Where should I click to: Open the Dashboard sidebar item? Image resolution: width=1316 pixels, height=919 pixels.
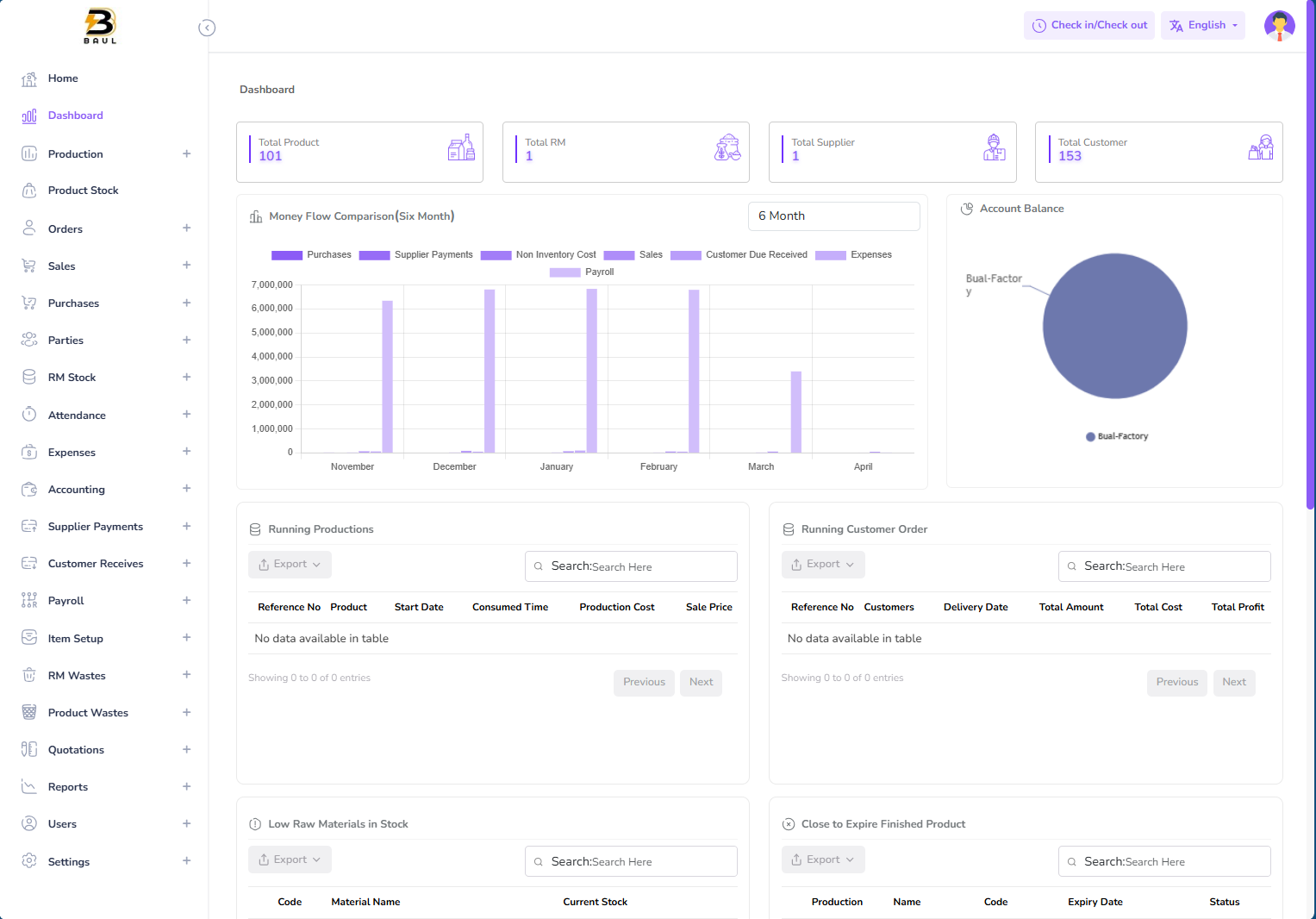(75, 116)
